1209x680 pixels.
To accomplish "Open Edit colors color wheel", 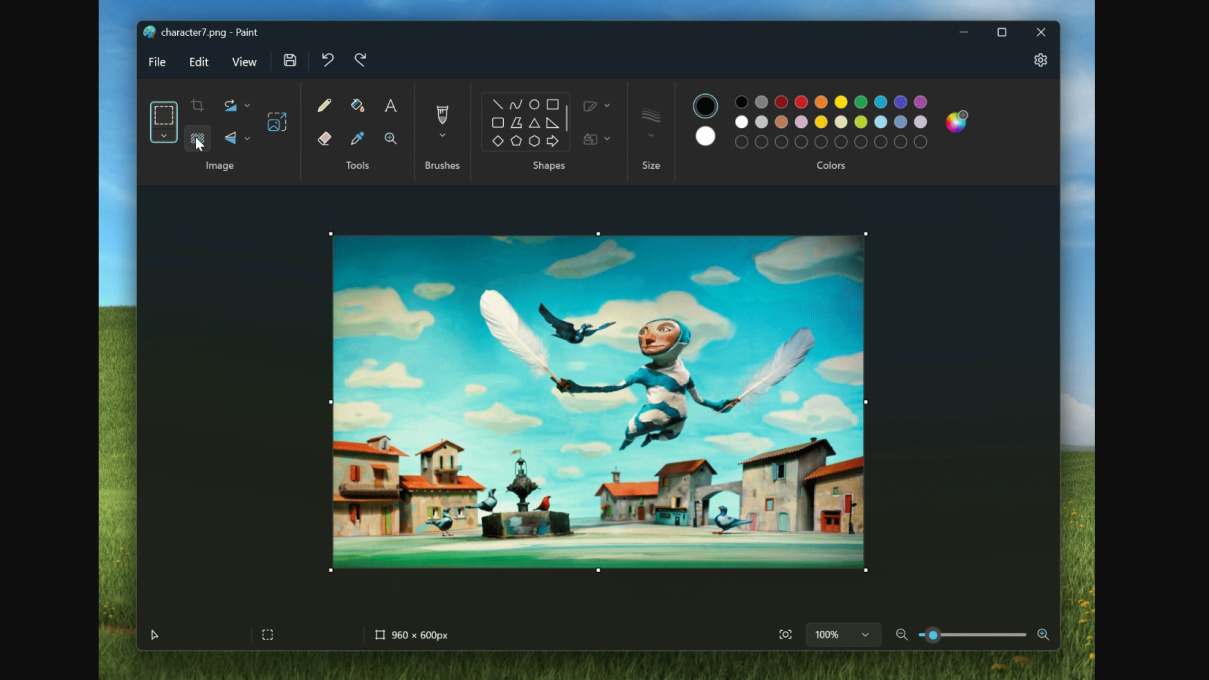I will 957,122.
